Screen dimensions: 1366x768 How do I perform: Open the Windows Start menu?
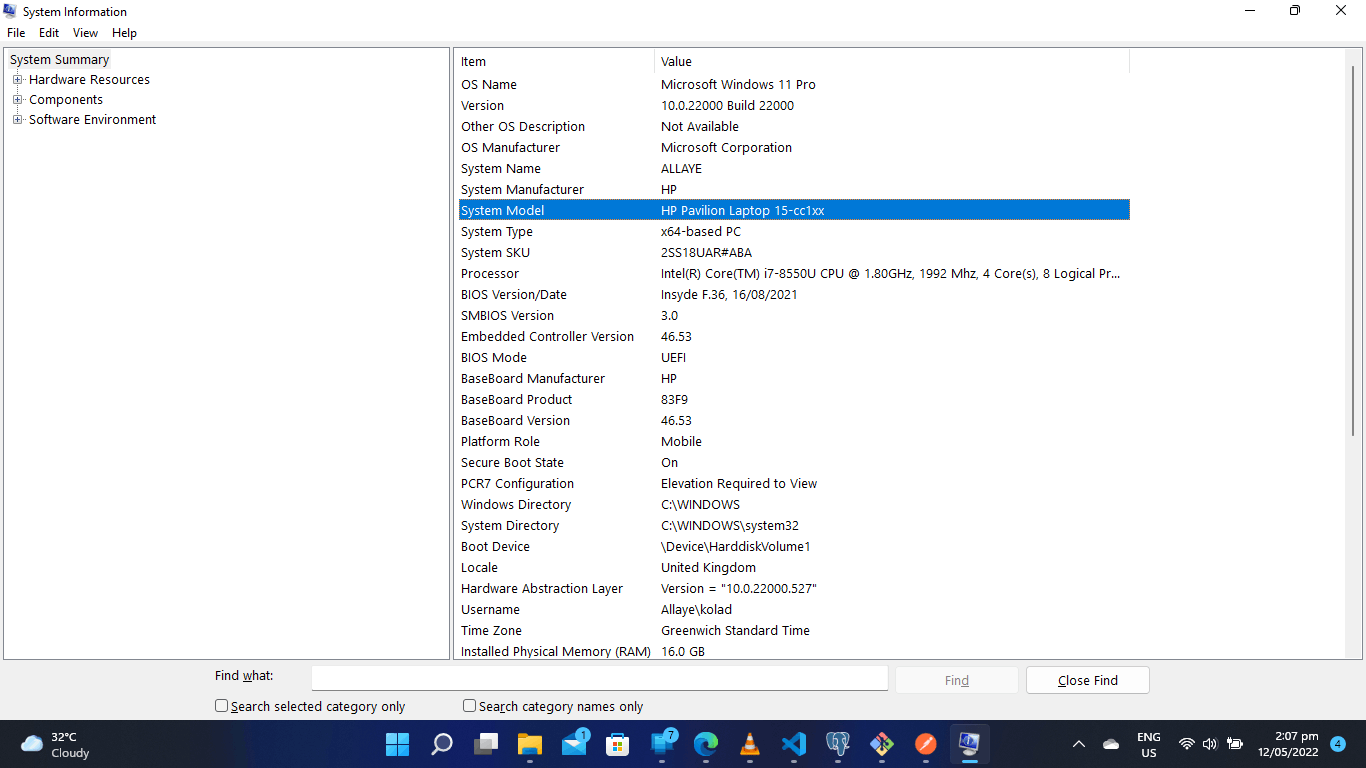pyautogui.click(x=397, y=744)
